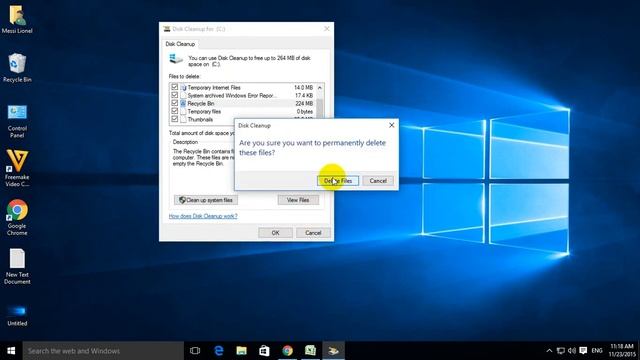
Task: Select the Disk Cleanup taskbar icon
Action: click(x=333, y=351)
